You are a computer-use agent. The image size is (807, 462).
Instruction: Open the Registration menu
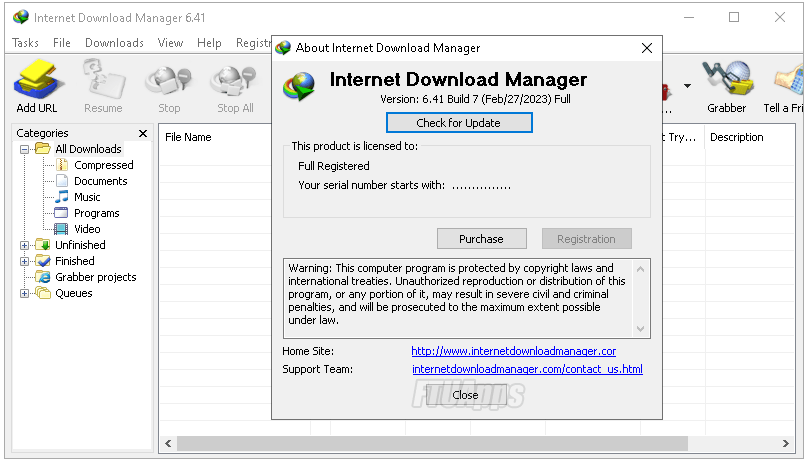coord(253,43)
